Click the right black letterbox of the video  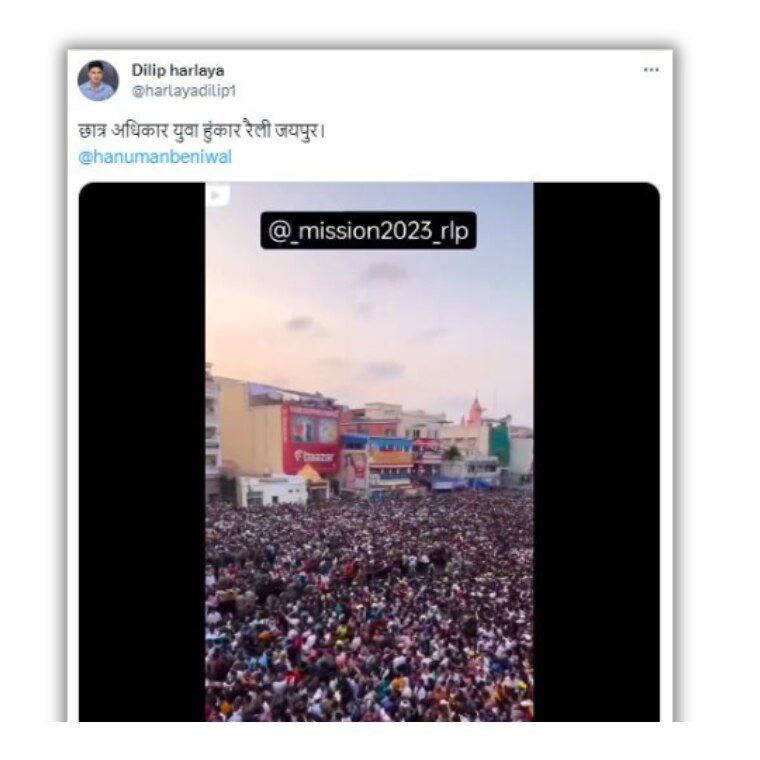point(596,452)
